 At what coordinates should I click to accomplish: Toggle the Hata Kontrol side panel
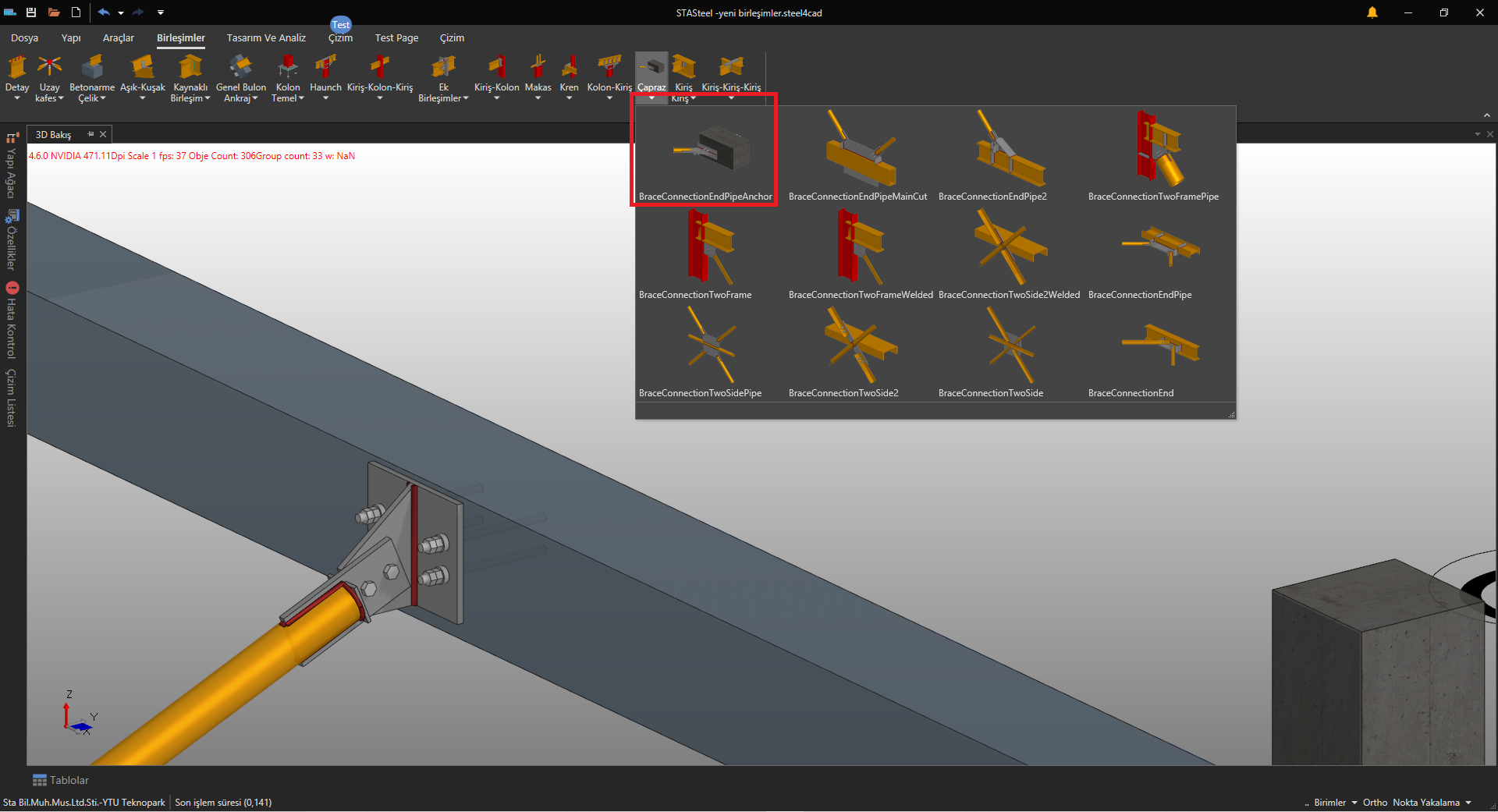pos(11,321)
